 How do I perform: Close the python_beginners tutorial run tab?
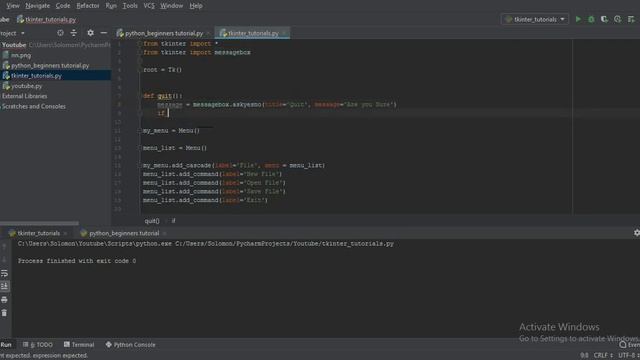(164, 233)
